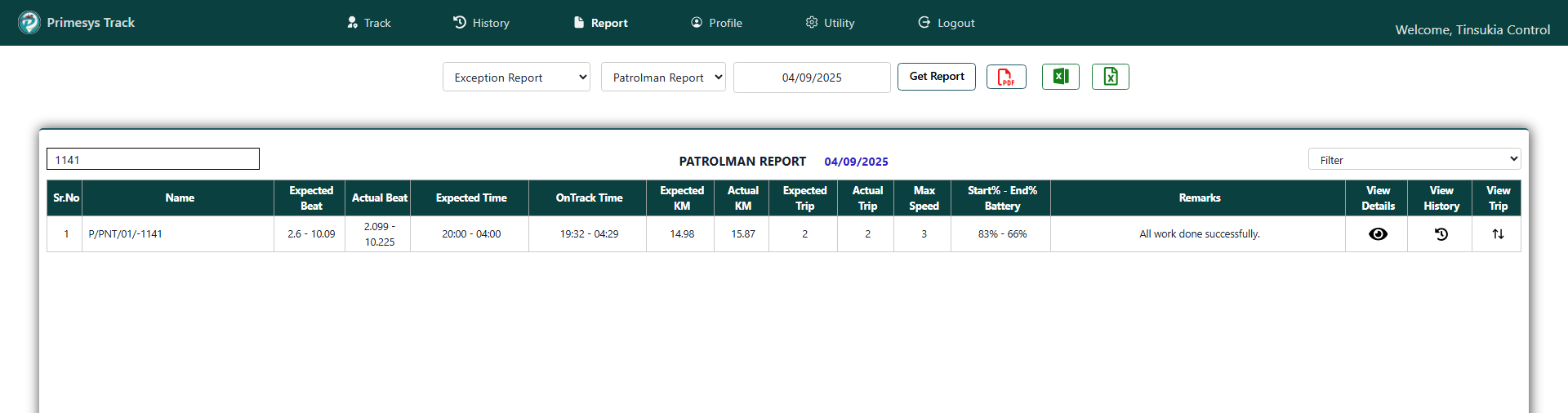Open view history clock icon in row
The height and width of the screenshot is (413, 1568).
tap(1441, 234)
